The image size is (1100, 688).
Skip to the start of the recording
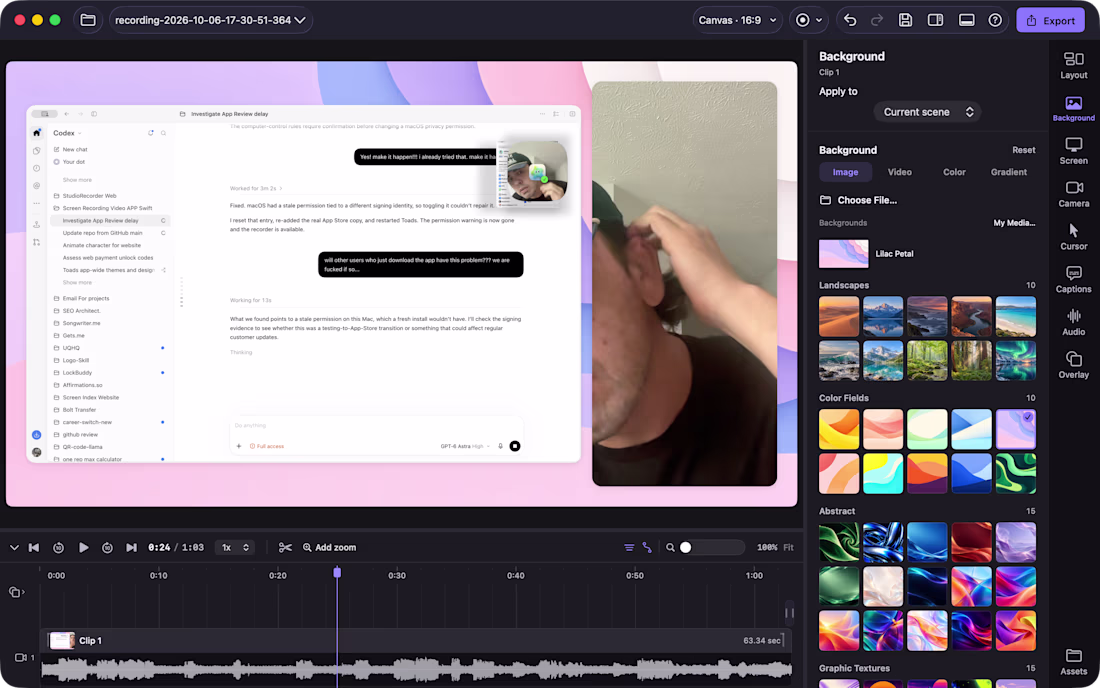coord(34,548)
